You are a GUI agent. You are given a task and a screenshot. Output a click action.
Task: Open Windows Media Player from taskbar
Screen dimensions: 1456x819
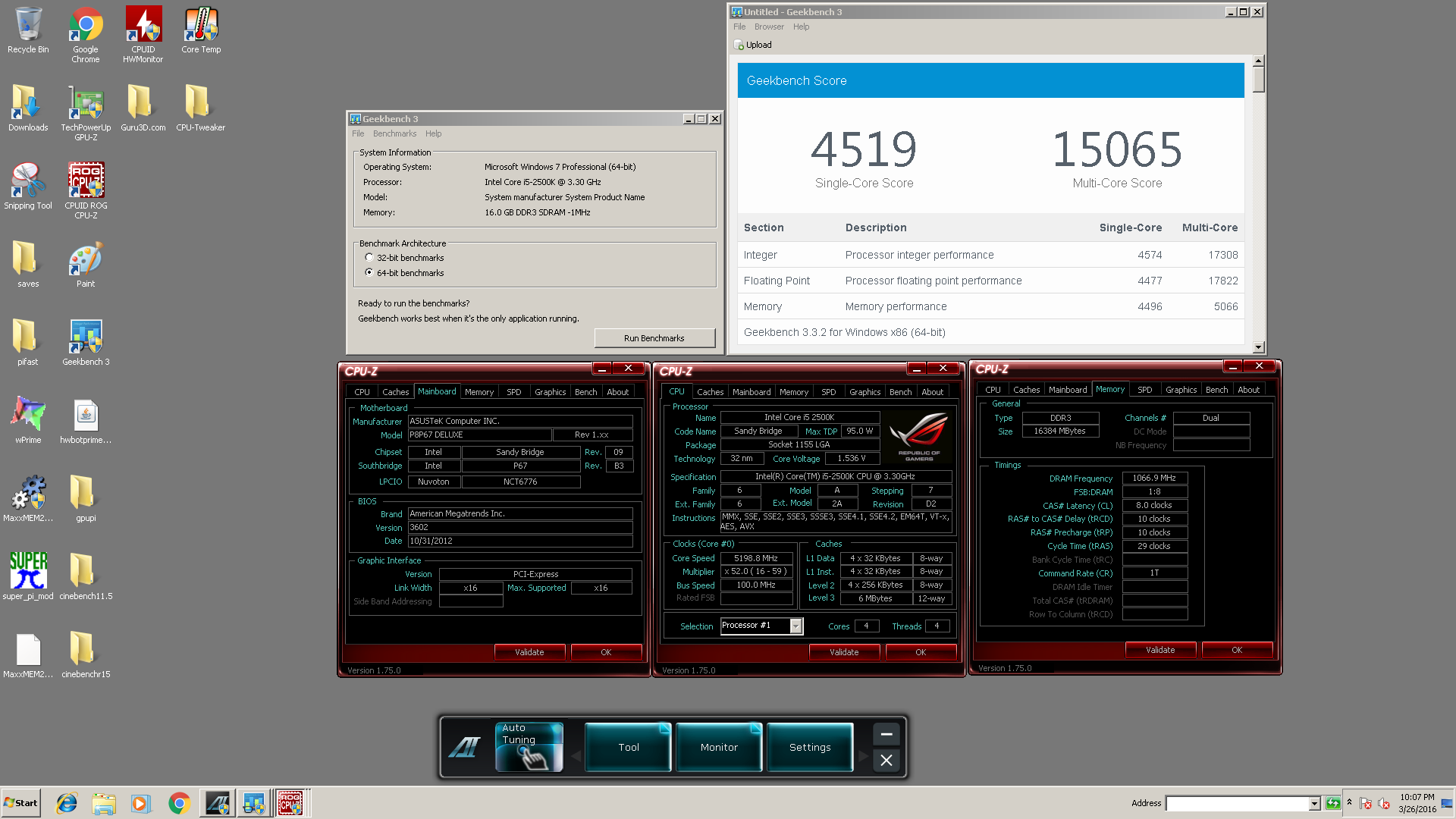pyautogui.click(x=140, y=803)
